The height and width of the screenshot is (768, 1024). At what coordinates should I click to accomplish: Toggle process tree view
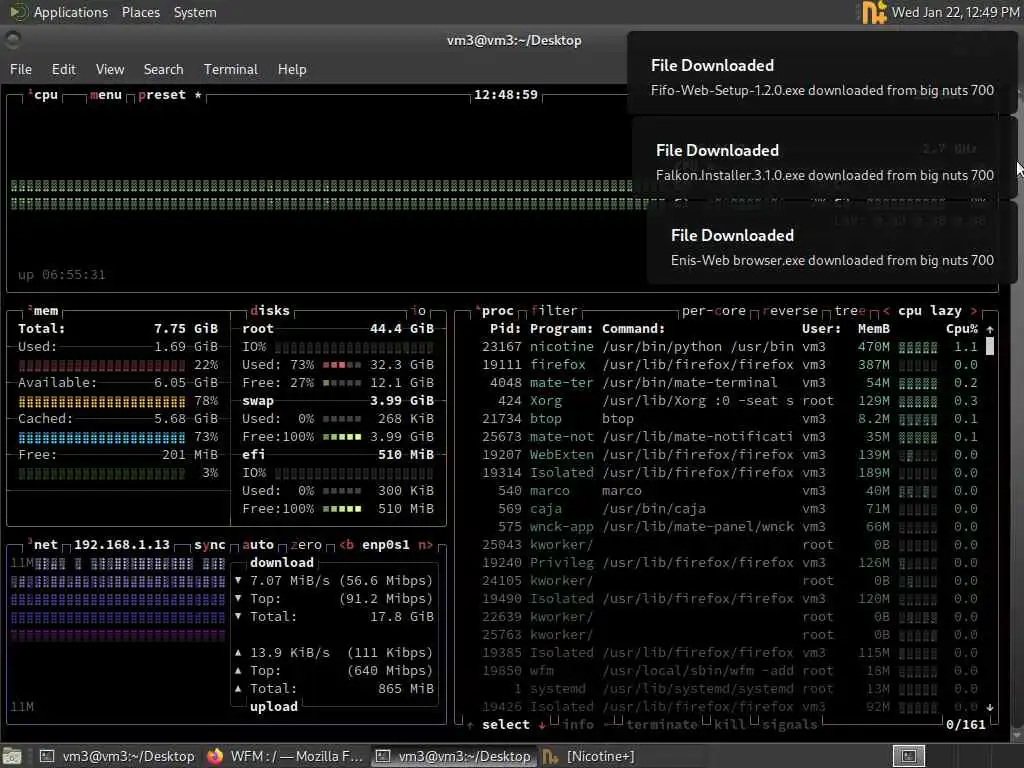tap(850, 311)
